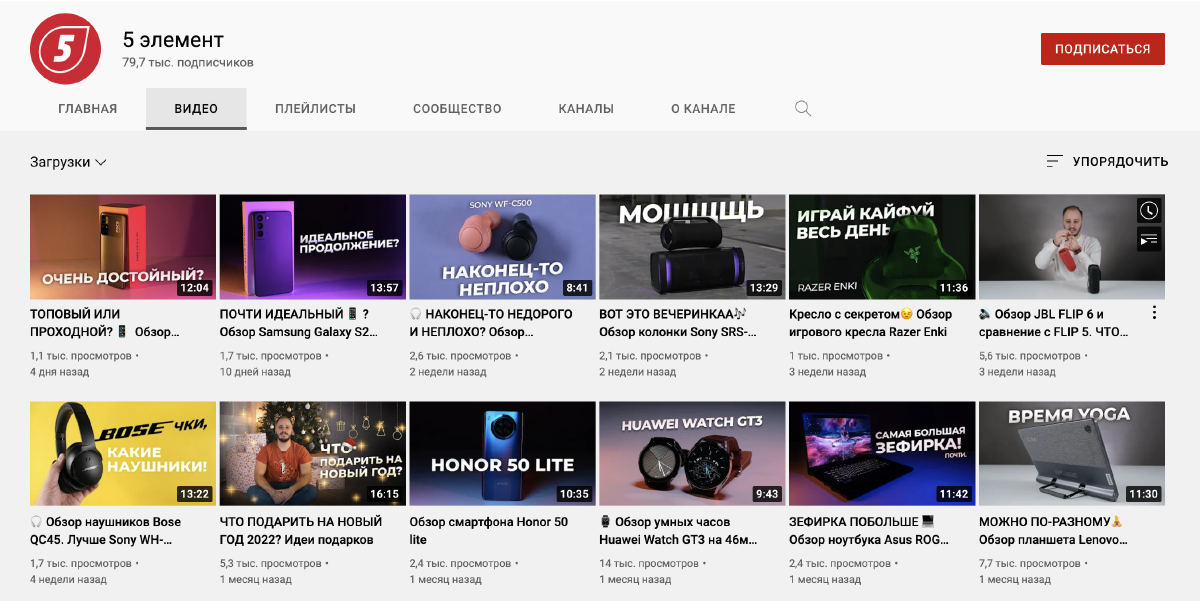1200x601 pixels.
Task: Switch to the ГЛАВНАЯ tab
Action: [88, 109]
